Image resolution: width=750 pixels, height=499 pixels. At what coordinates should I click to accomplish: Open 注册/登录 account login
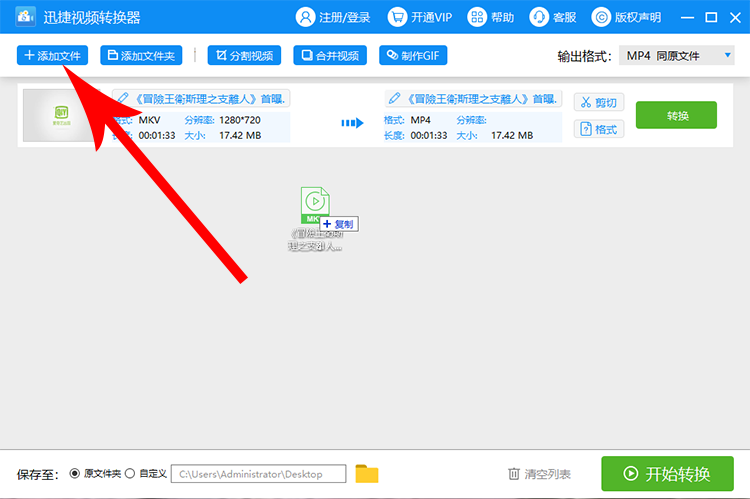click(333, 18)
